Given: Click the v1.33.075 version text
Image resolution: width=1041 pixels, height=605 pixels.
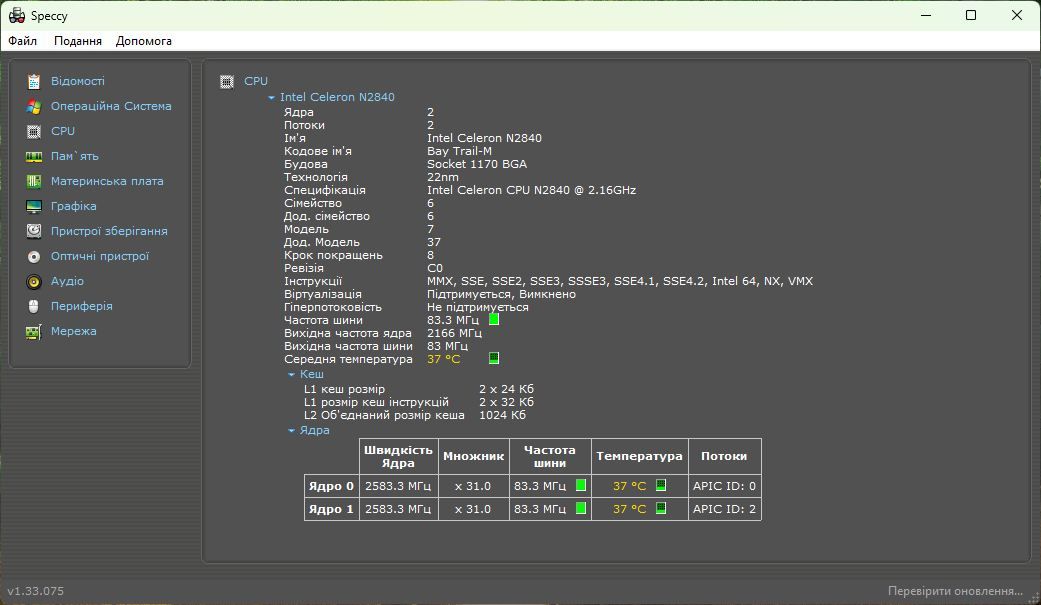Looking at the screenshot, I should click(36, 591).
